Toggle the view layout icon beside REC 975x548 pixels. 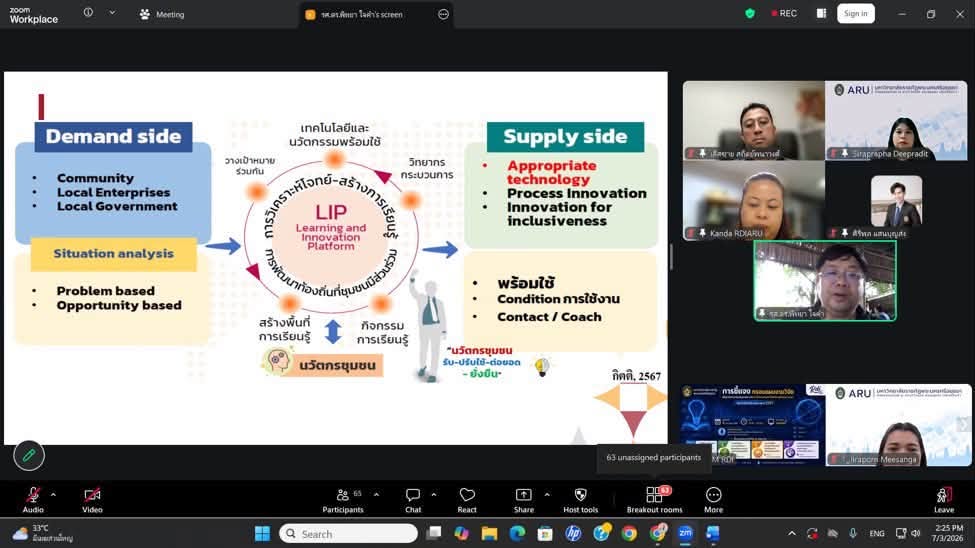(x=821, y=13)
